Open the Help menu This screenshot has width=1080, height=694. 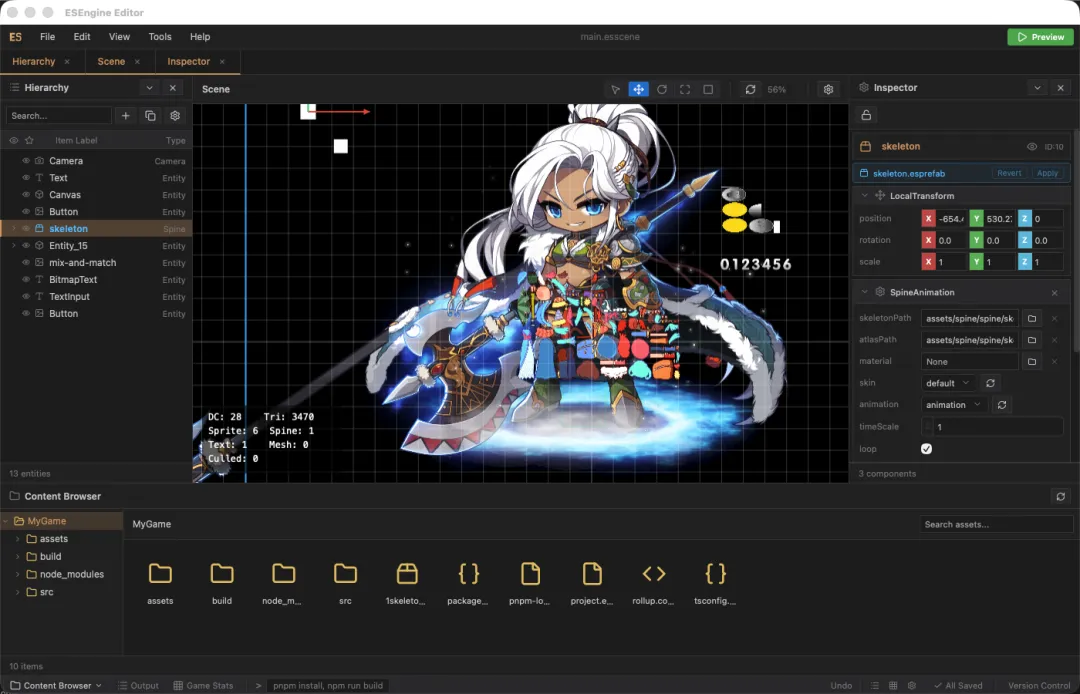pos(200,37)
